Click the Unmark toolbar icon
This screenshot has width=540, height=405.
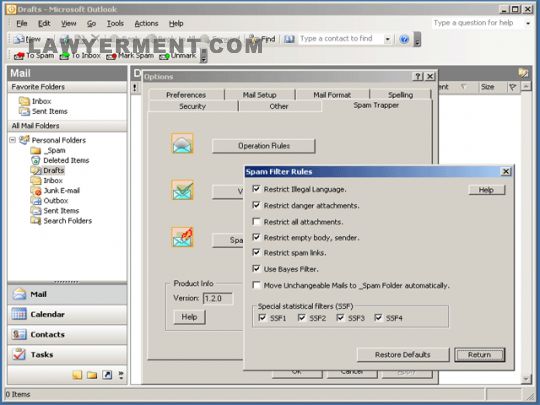pyautogui.click(x=165, y=56)
